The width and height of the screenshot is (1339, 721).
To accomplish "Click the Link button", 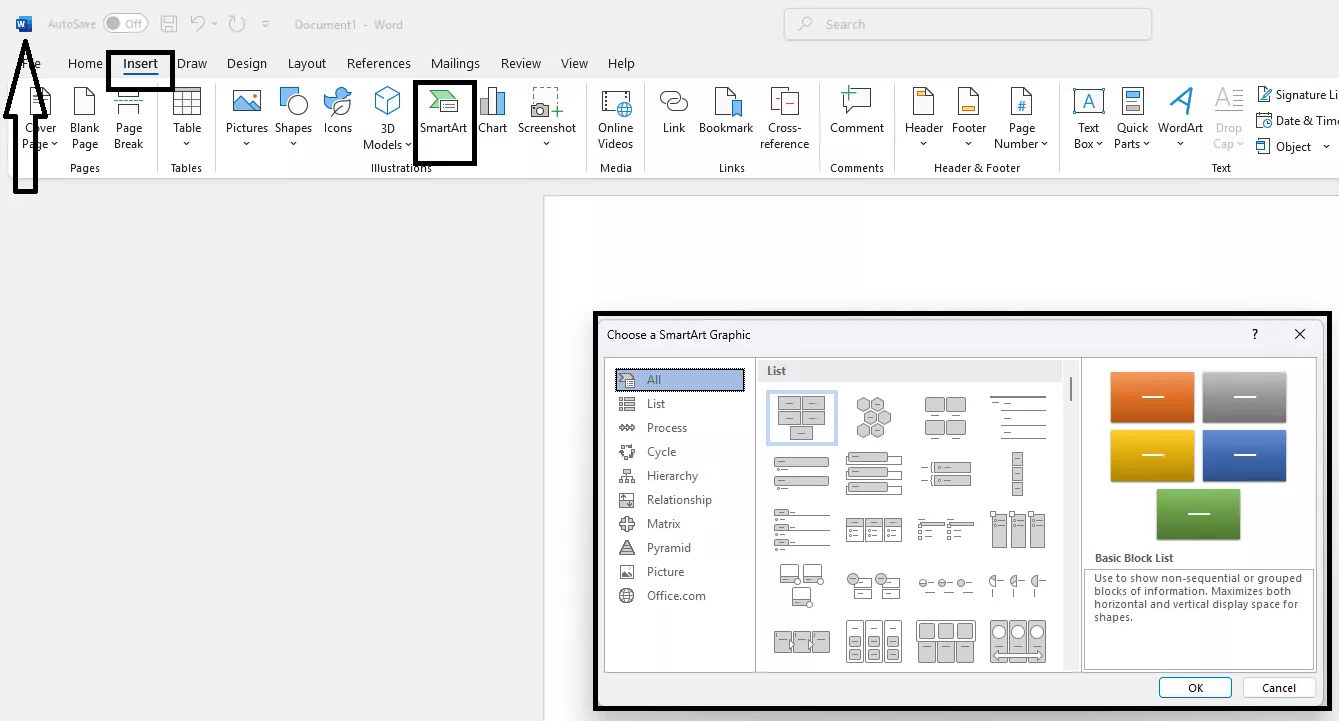I will point(674,112).
